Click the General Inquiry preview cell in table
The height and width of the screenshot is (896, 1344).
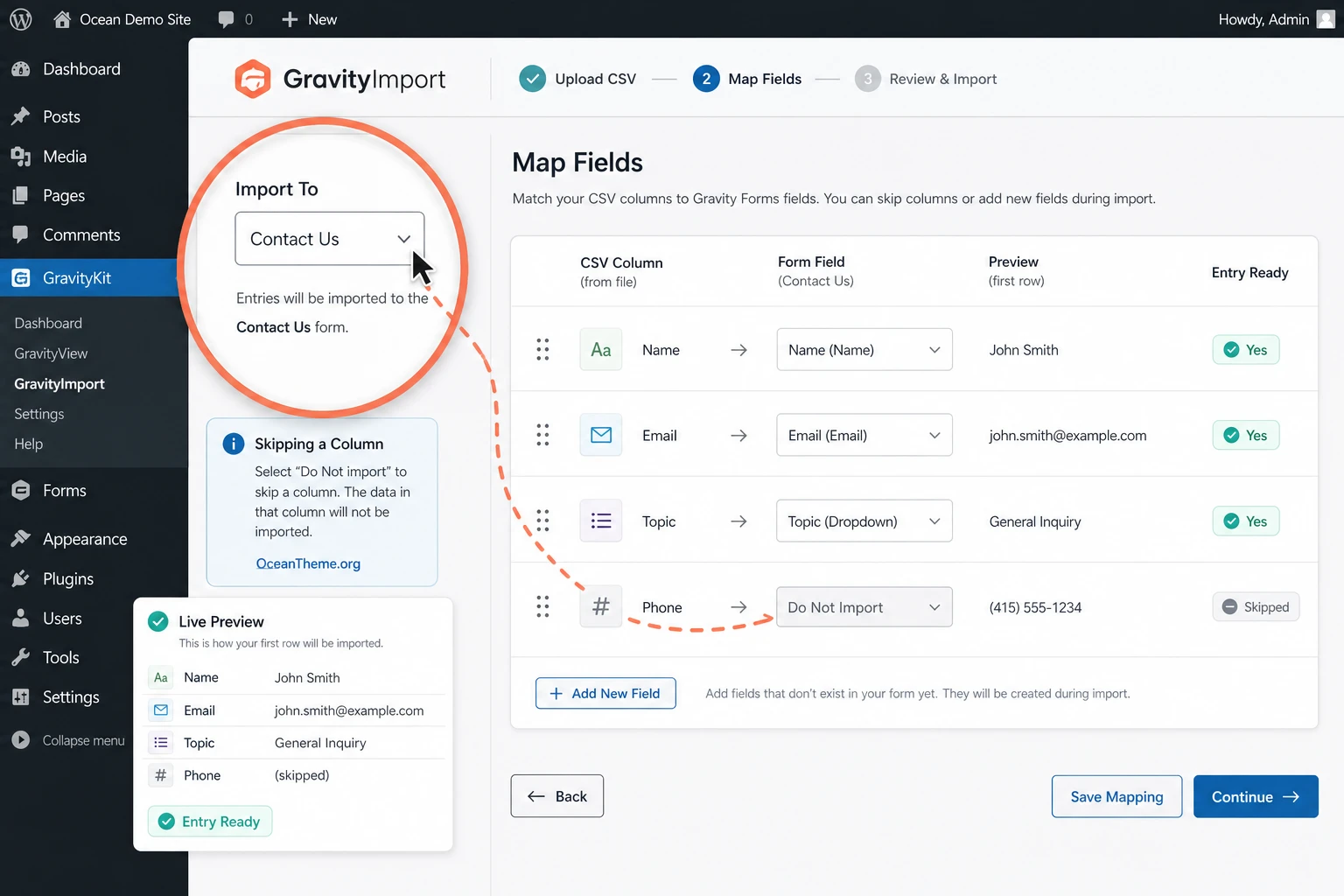[1035, 521]
